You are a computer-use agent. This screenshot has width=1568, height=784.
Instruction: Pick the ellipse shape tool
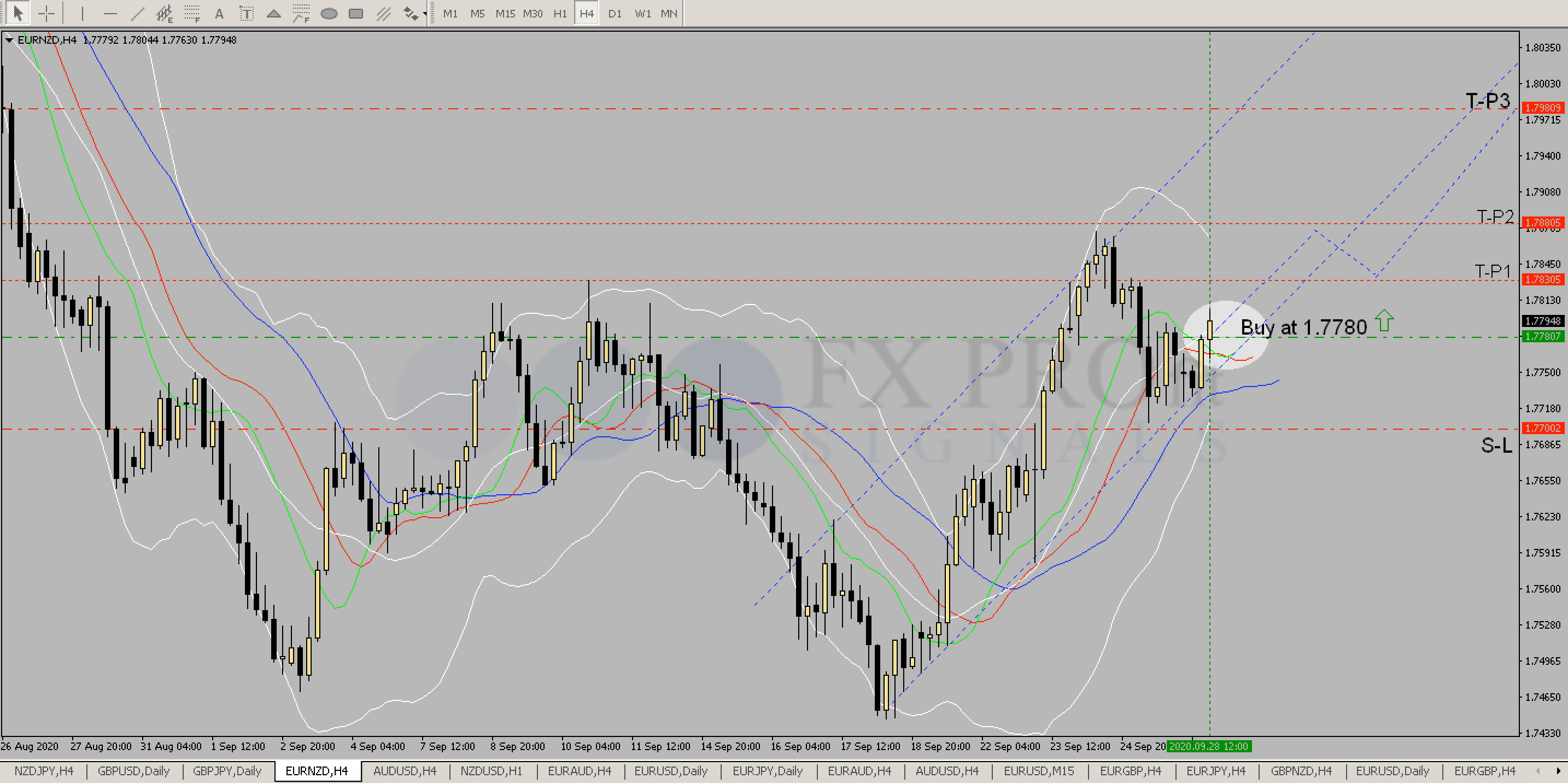click(x=329, y=13)
